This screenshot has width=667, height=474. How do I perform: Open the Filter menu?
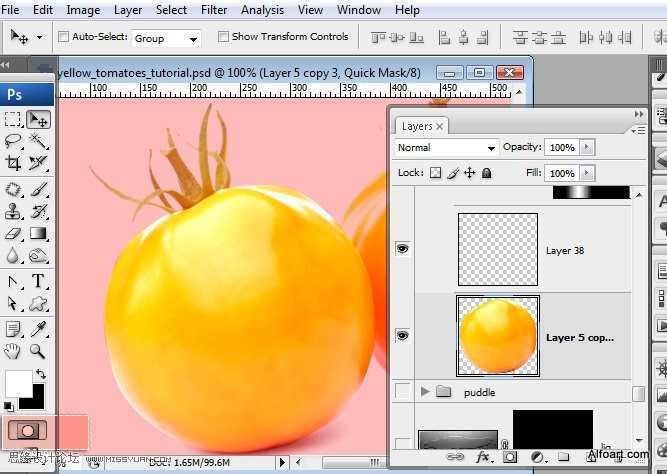pos(214,10)
